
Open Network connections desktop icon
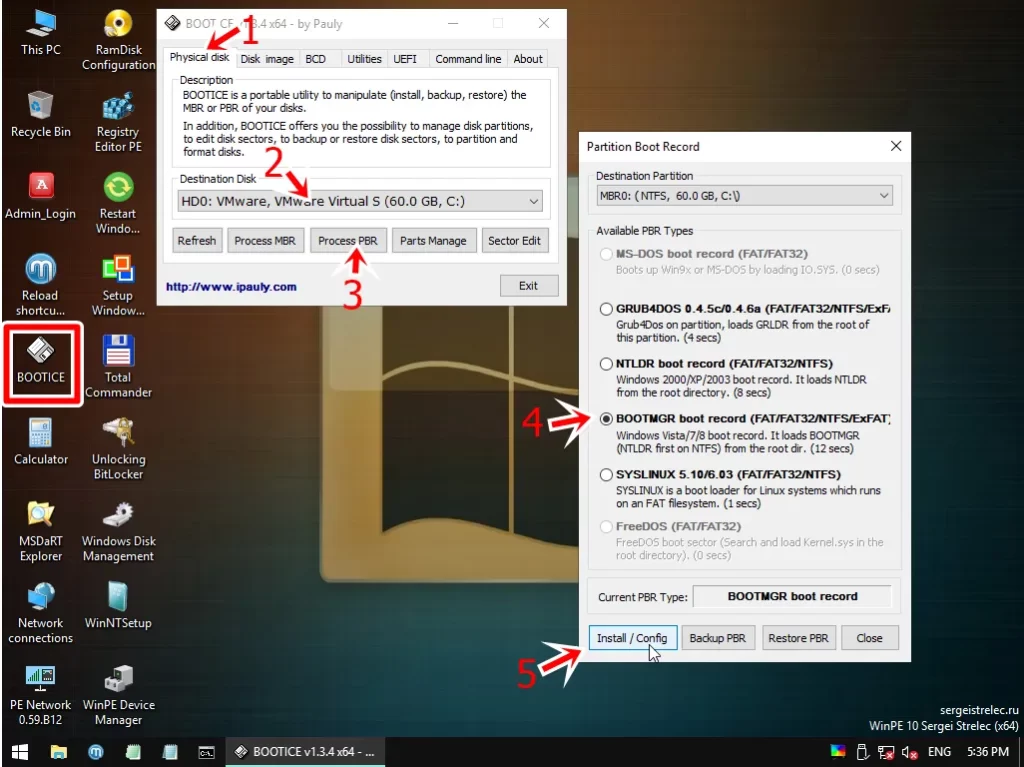tap(40, 613)
